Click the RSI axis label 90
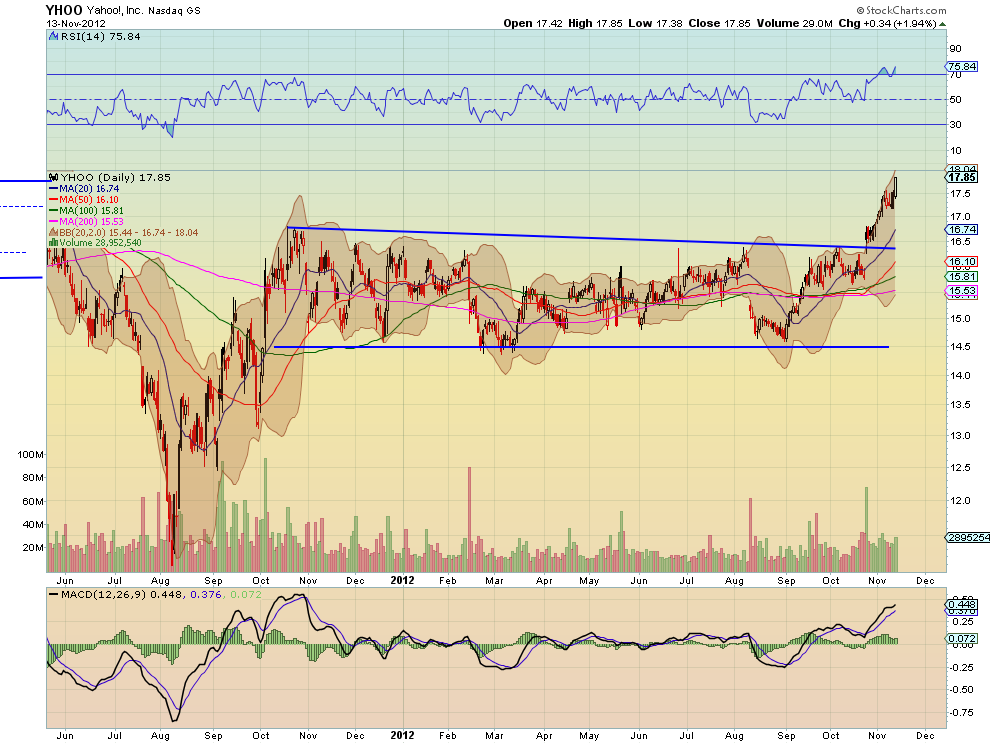 [x=955, y=49]
